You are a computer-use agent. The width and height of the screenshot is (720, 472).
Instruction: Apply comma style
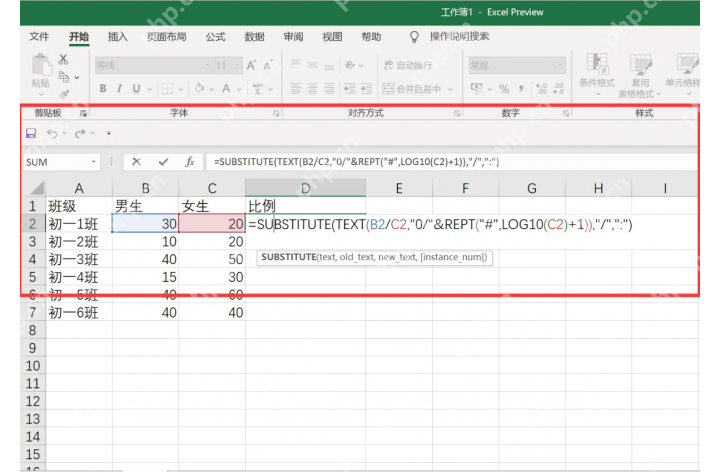[x=521, y=89]
